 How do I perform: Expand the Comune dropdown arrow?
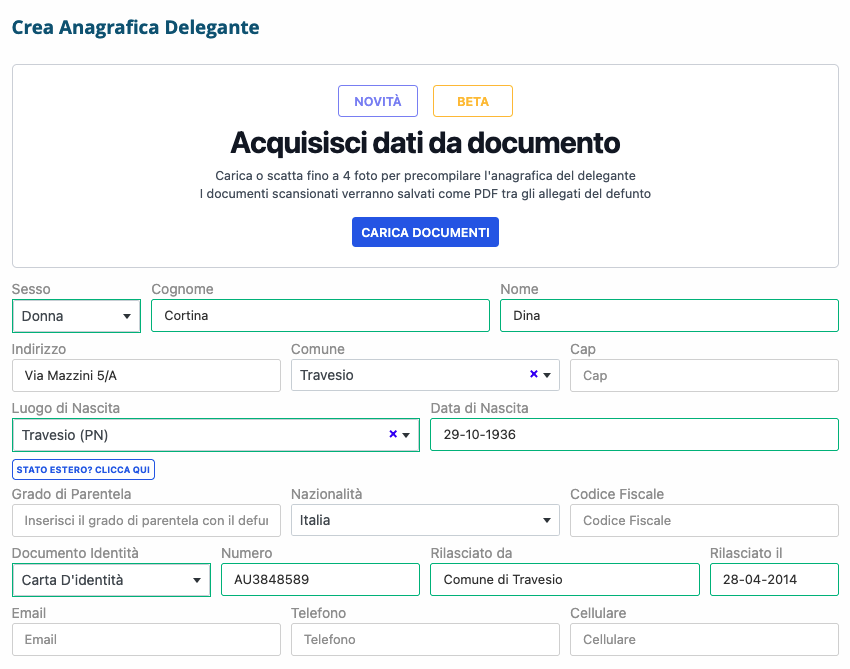[x=547, y=376]
